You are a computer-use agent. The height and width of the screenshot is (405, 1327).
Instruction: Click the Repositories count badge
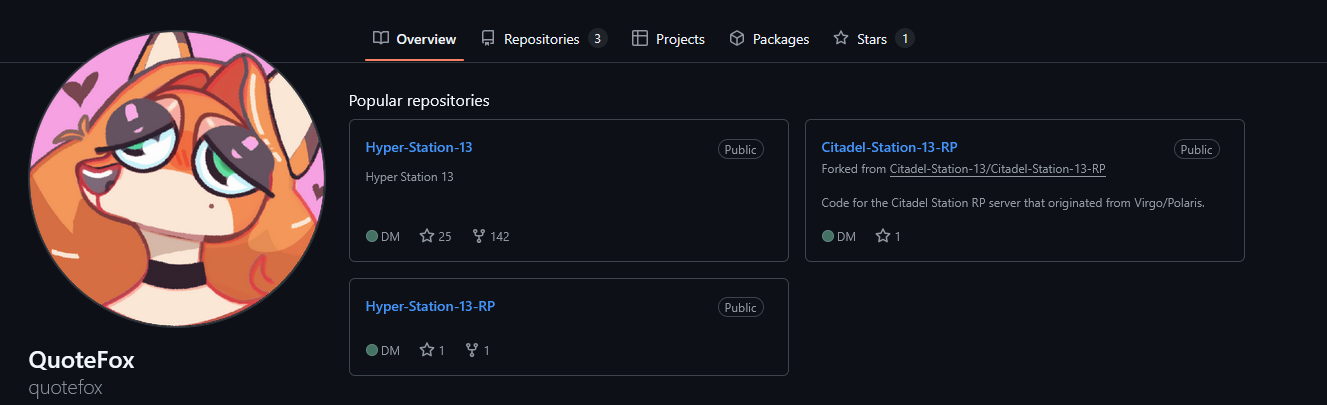597,39
